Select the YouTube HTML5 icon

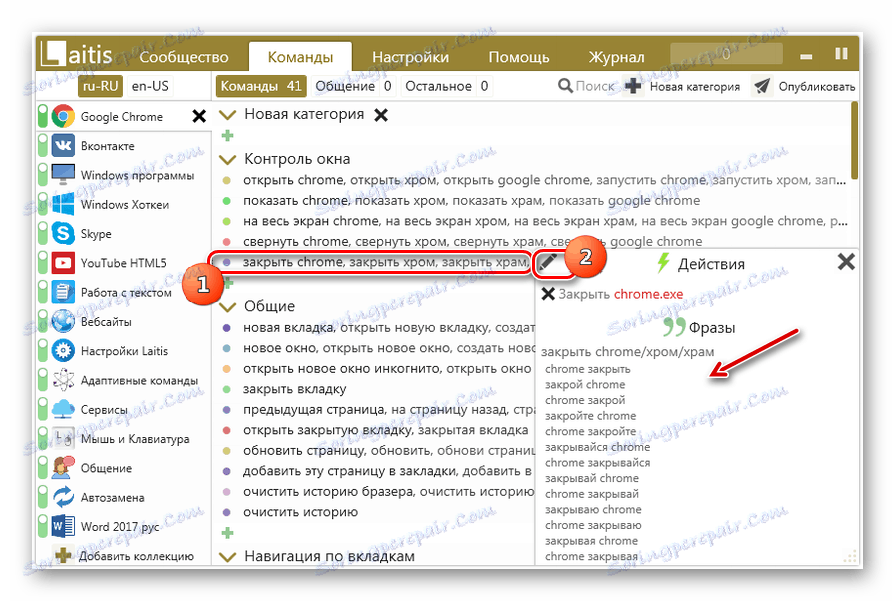pos(63,263)
